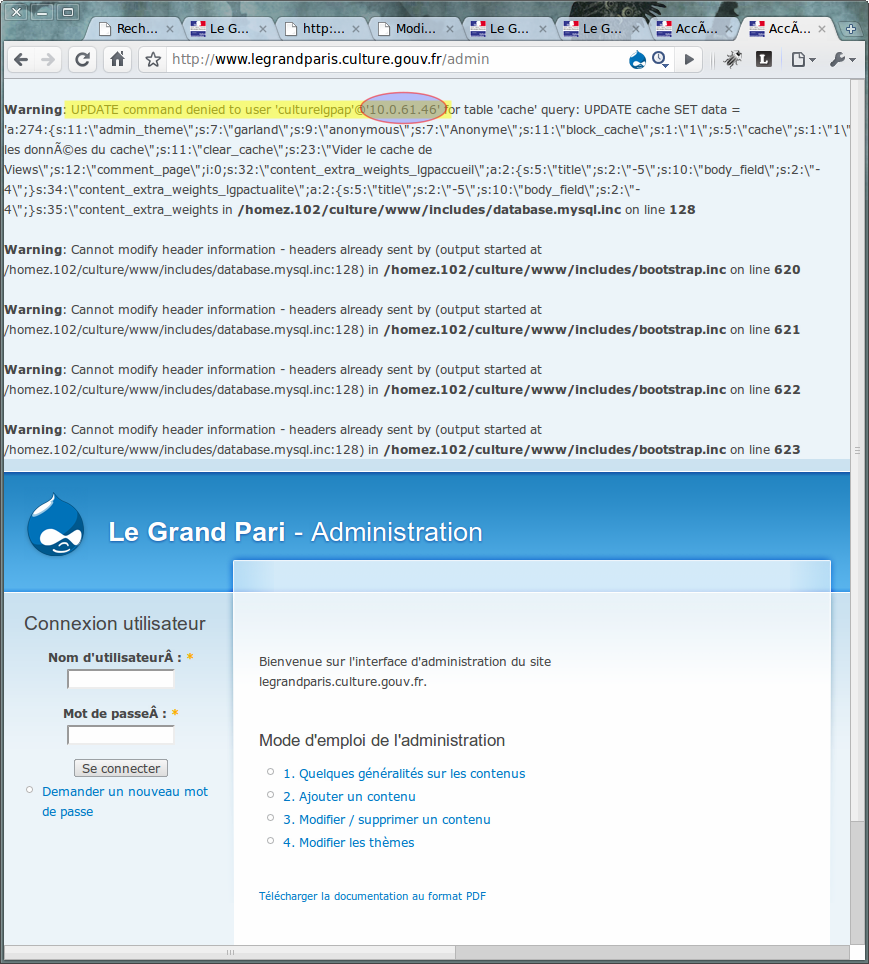
Task: Switch to the "Rech..." tab
Action: tap(136, 28)
